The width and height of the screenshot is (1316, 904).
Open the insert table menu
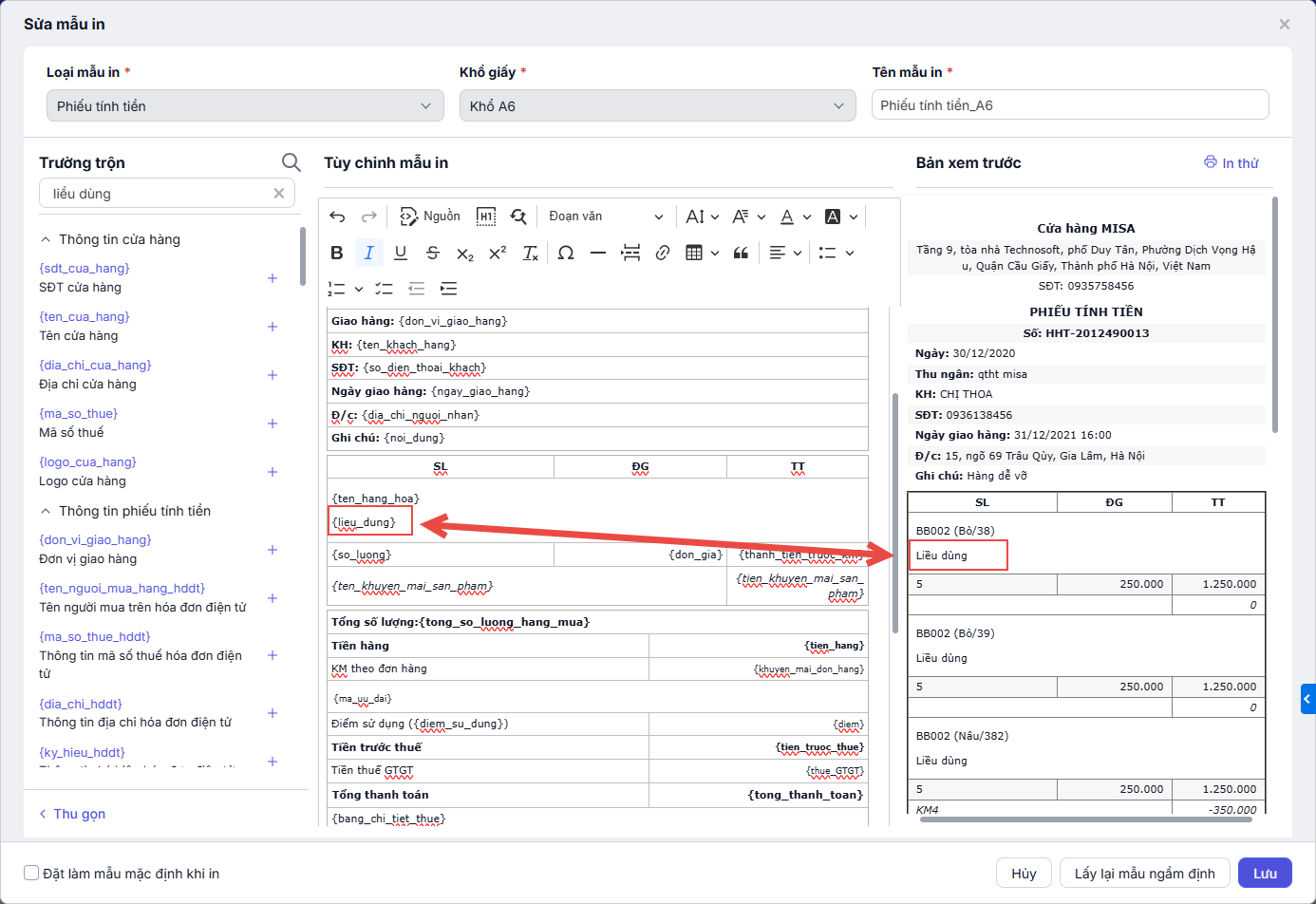[x=702, y=253]
